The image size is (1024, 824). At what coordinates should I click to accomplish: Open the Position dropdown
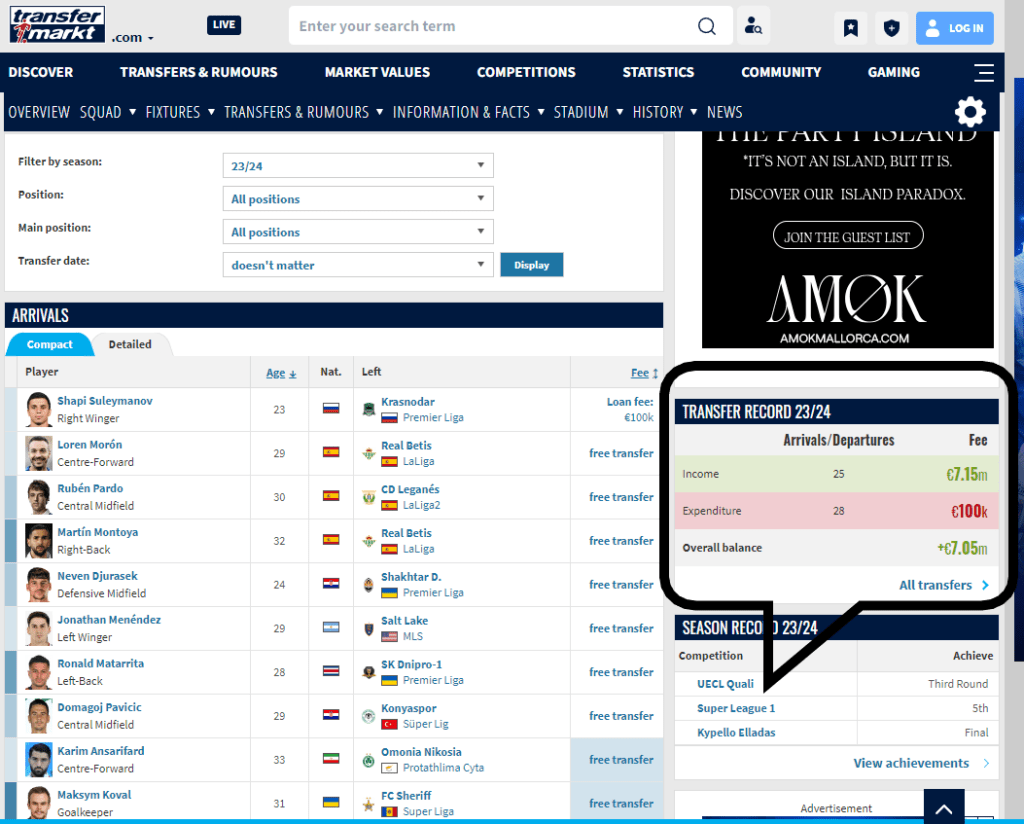point(358,198)
